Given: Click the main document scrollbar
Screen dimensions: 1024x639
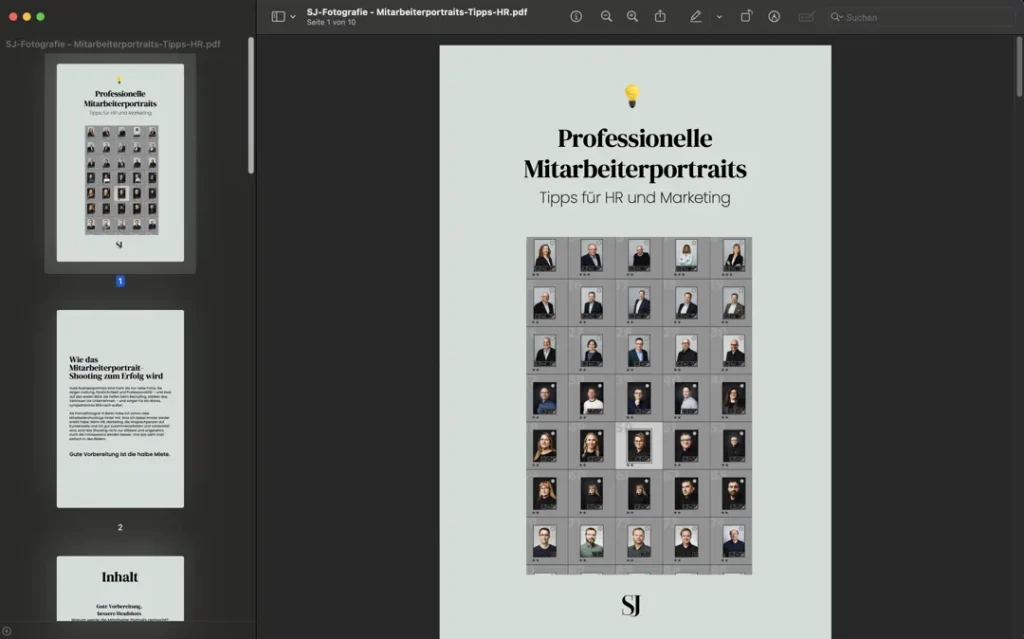Looking at the screenshot, I should (1019, 70).
